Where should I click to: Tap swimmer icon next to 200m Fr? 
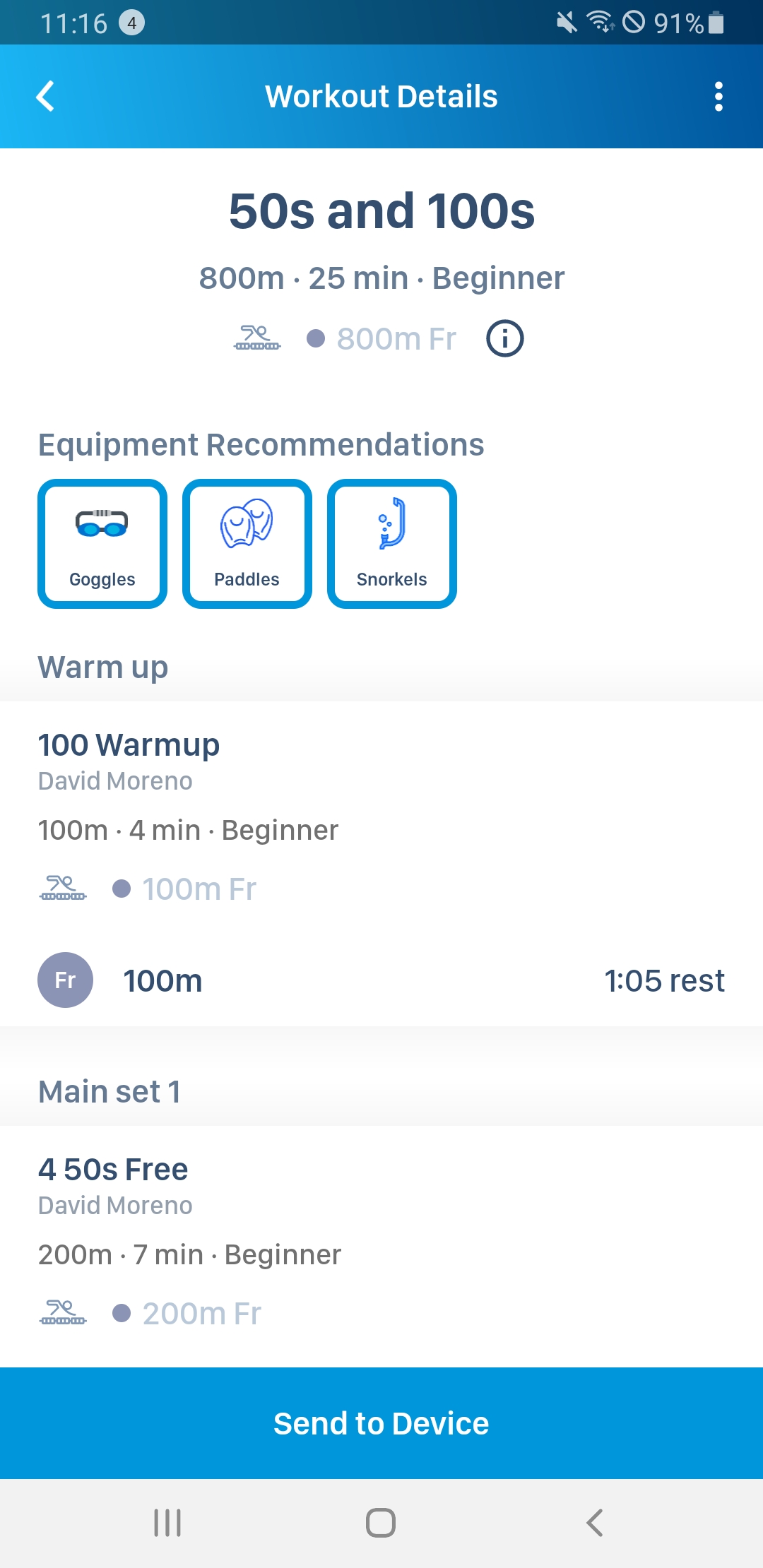coord(63,1313)
